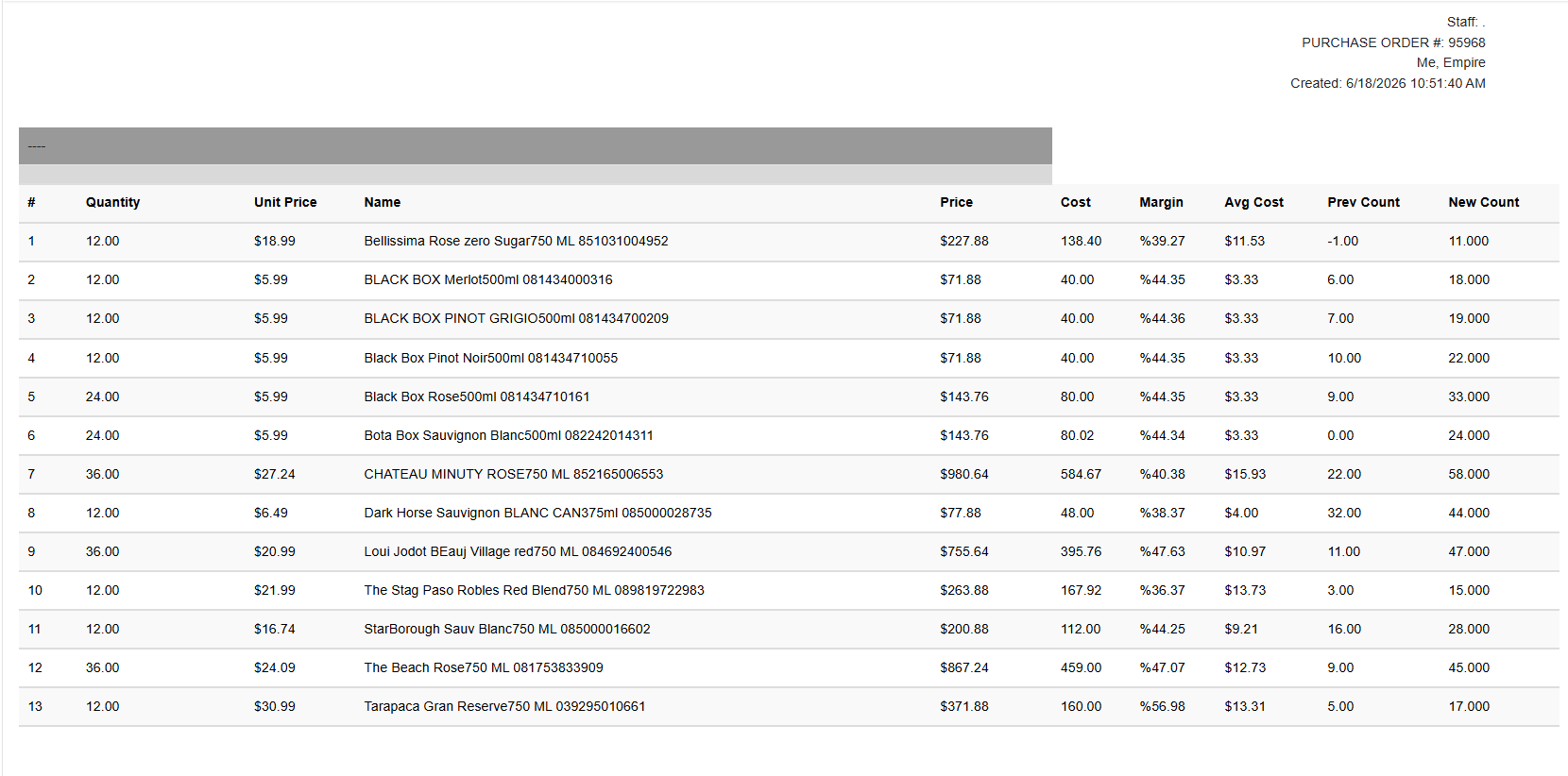The image size is (1568, 776).
Task: Click the $13.31 average cost cell
Action: coord(1245,706)
